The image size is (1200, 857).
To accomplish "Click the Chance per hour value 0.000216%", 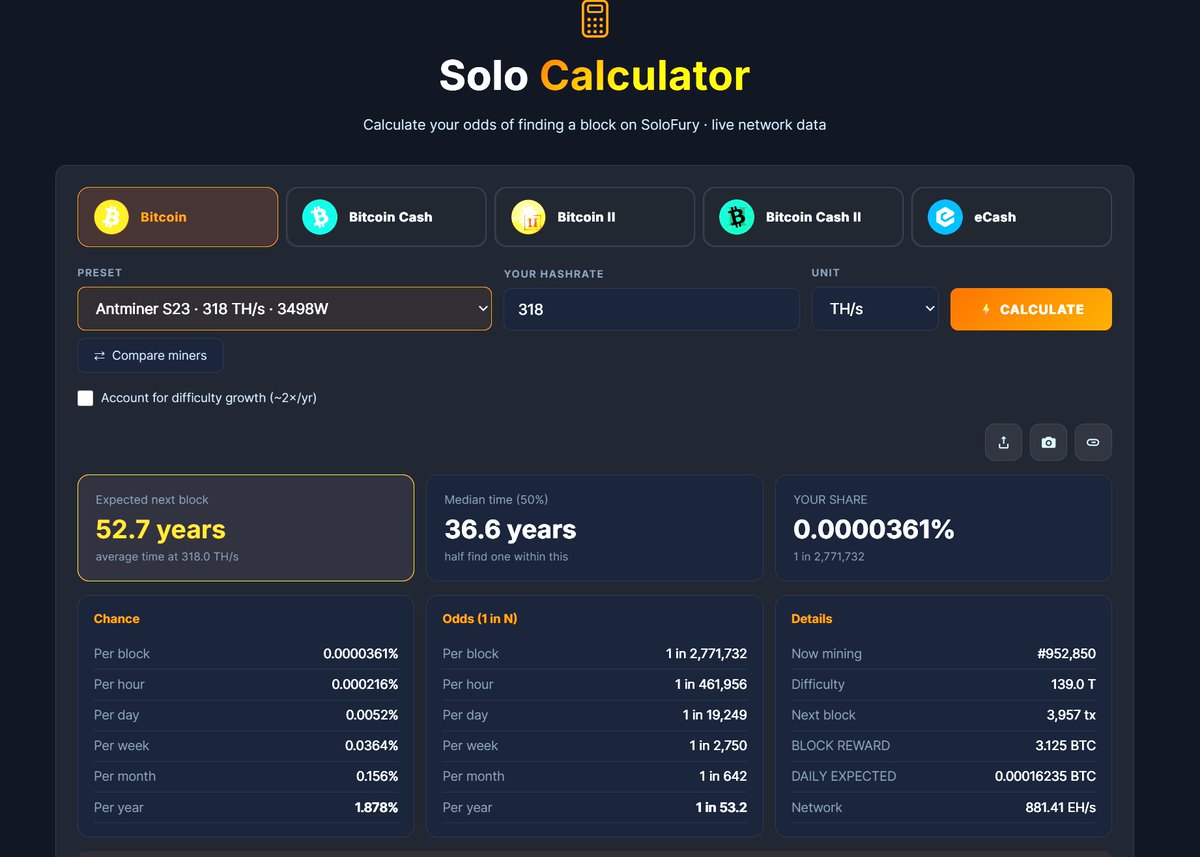I will (365, 685).
